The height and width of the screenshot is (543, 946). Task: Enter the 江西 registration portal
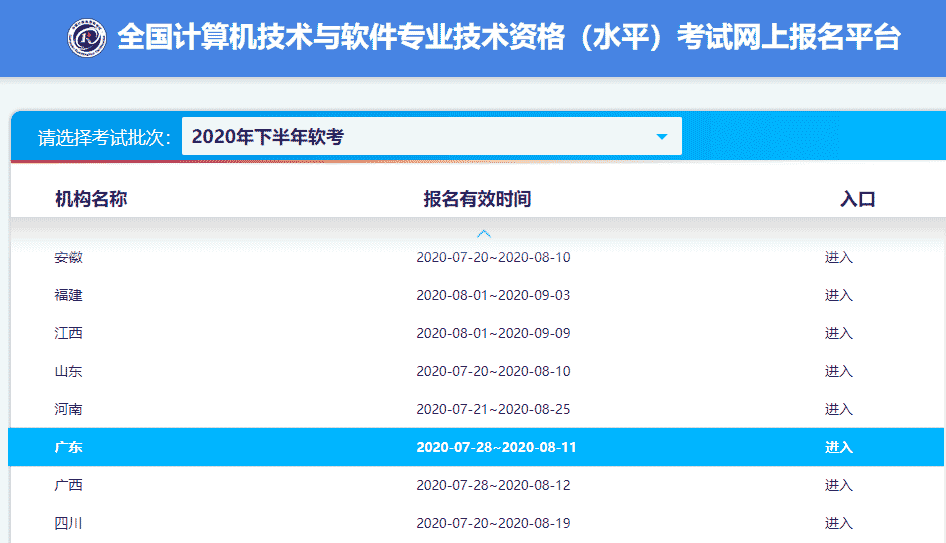pyautogui.click(x=838, y=333)
